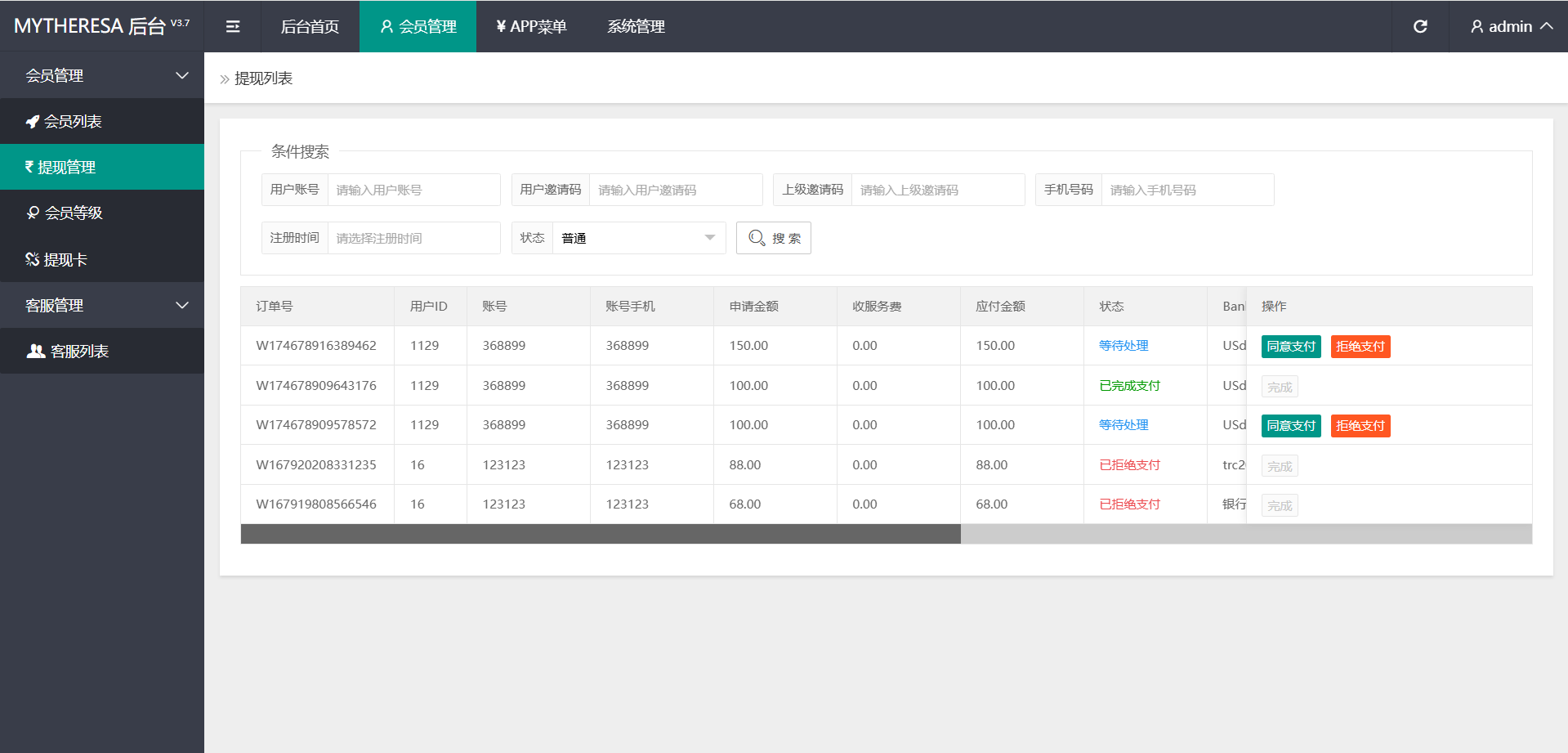The image size is (1568, 753).
Task: Click the rocket icon for 会员列表
Action: point(33,122)
